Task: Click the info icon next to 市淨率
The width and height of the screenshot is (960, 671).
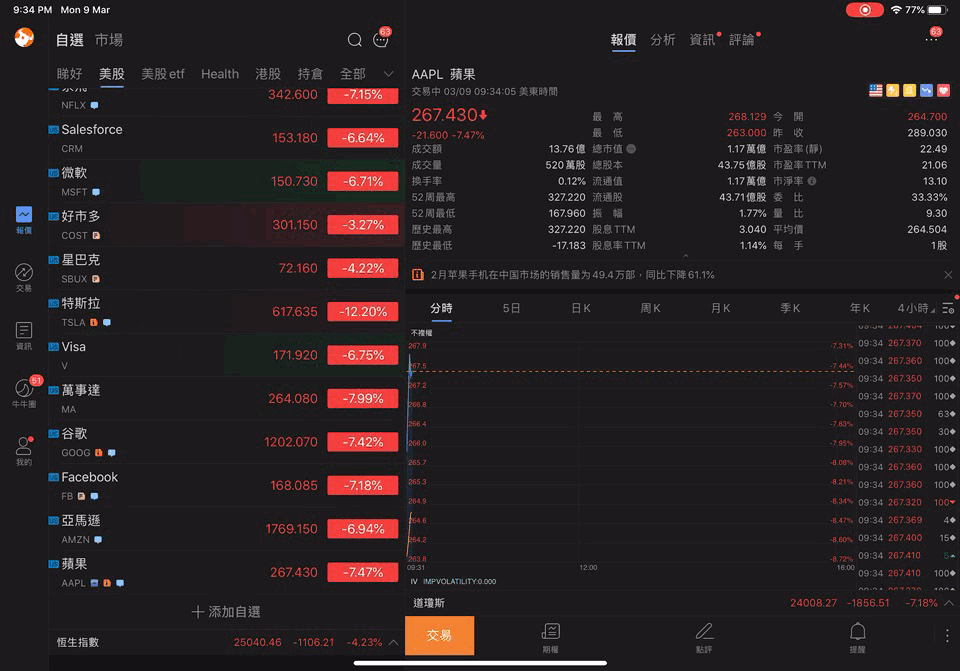Action: coord(812,181)
